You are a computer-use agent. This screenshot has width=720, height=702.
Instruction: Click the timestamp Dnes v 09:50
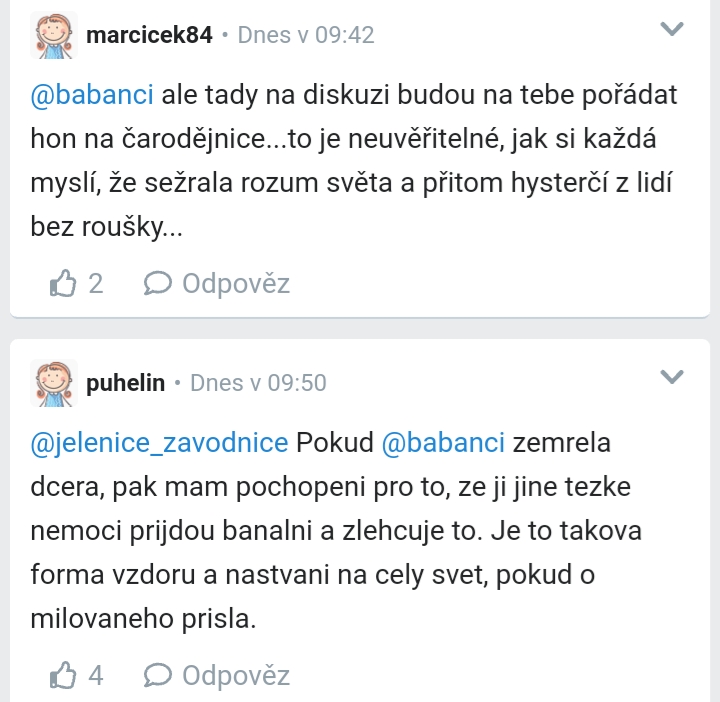tap(257, 383)
